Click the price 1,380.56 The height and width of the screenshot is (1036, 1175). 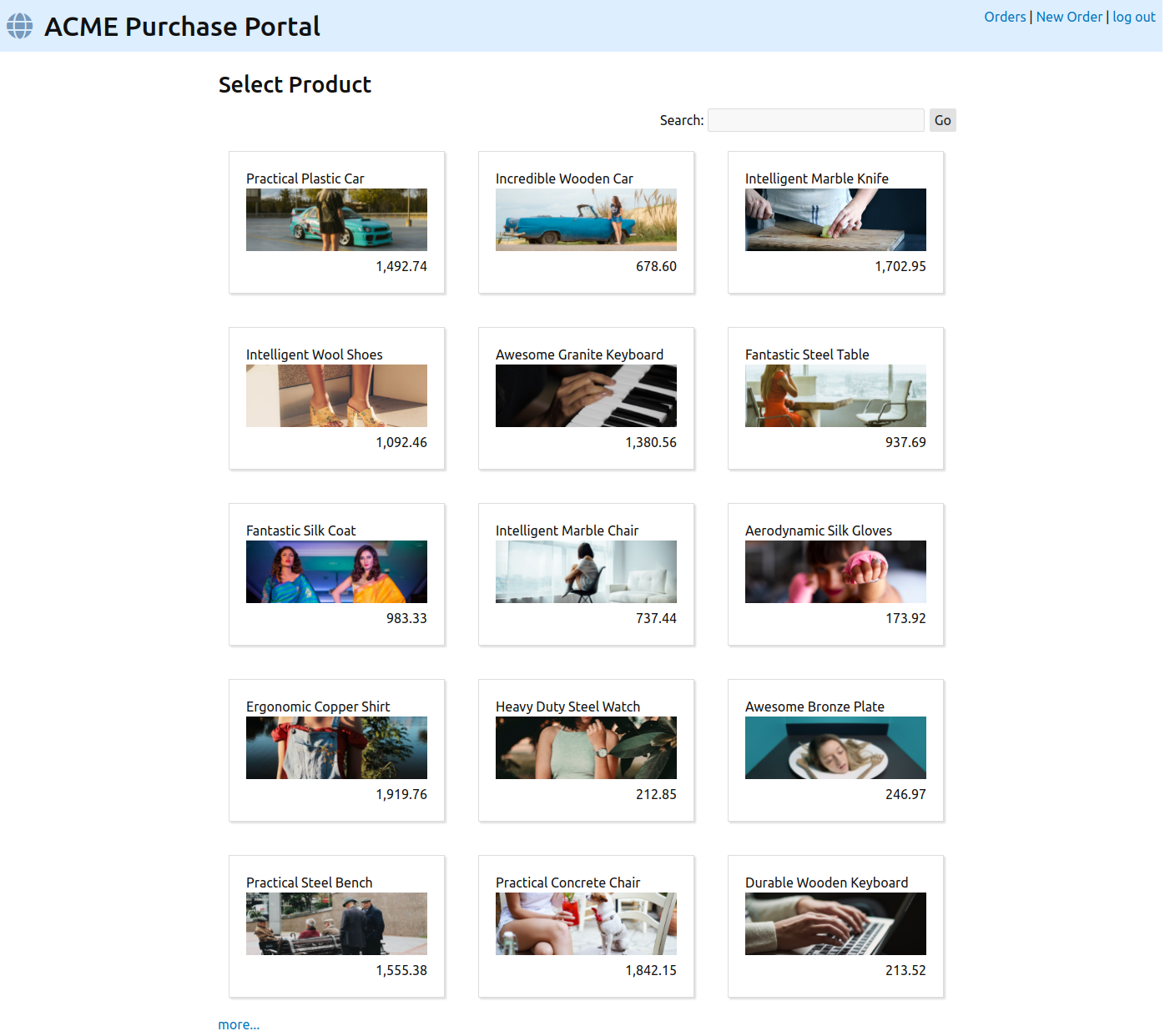(x=651, y=442)
